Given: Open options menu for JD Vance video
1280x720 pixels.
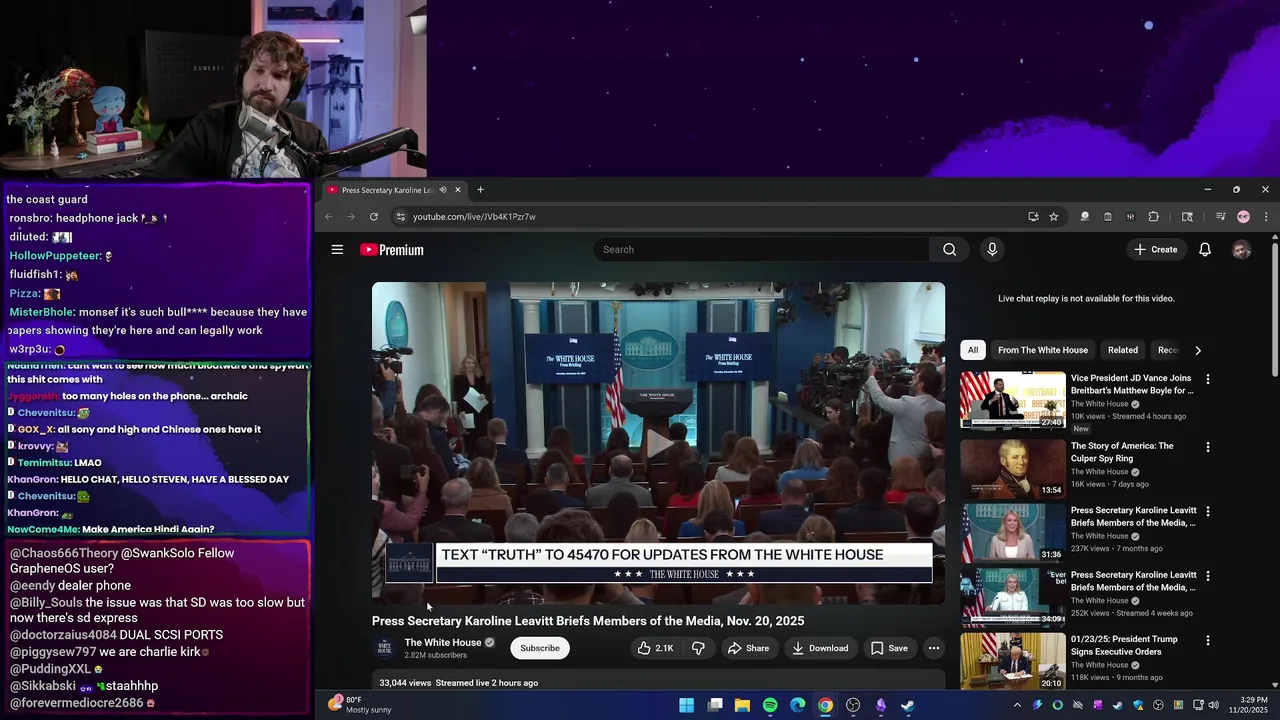Looking at the screenshot, I should pyautogui.click(x=1207, y=380).
